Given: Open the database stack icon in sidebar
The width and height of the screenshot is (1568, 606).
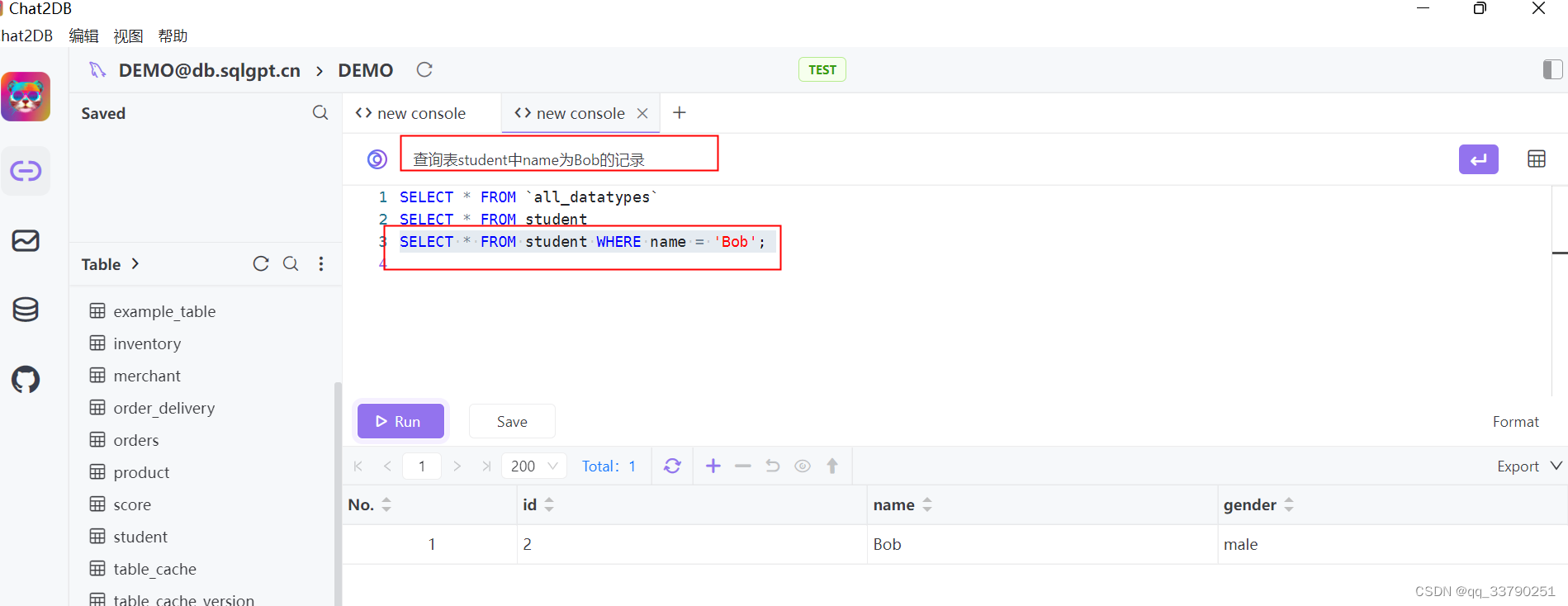Looking at the screenshot, I should point(26,310).
